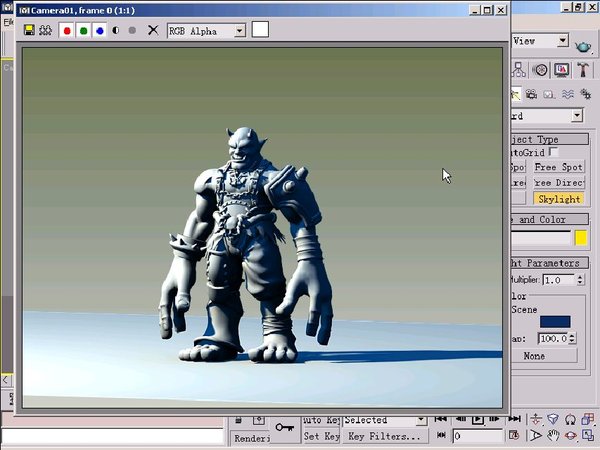Toggle the blue channel display
The image size is (600, 450).
[x=100, y=30]
